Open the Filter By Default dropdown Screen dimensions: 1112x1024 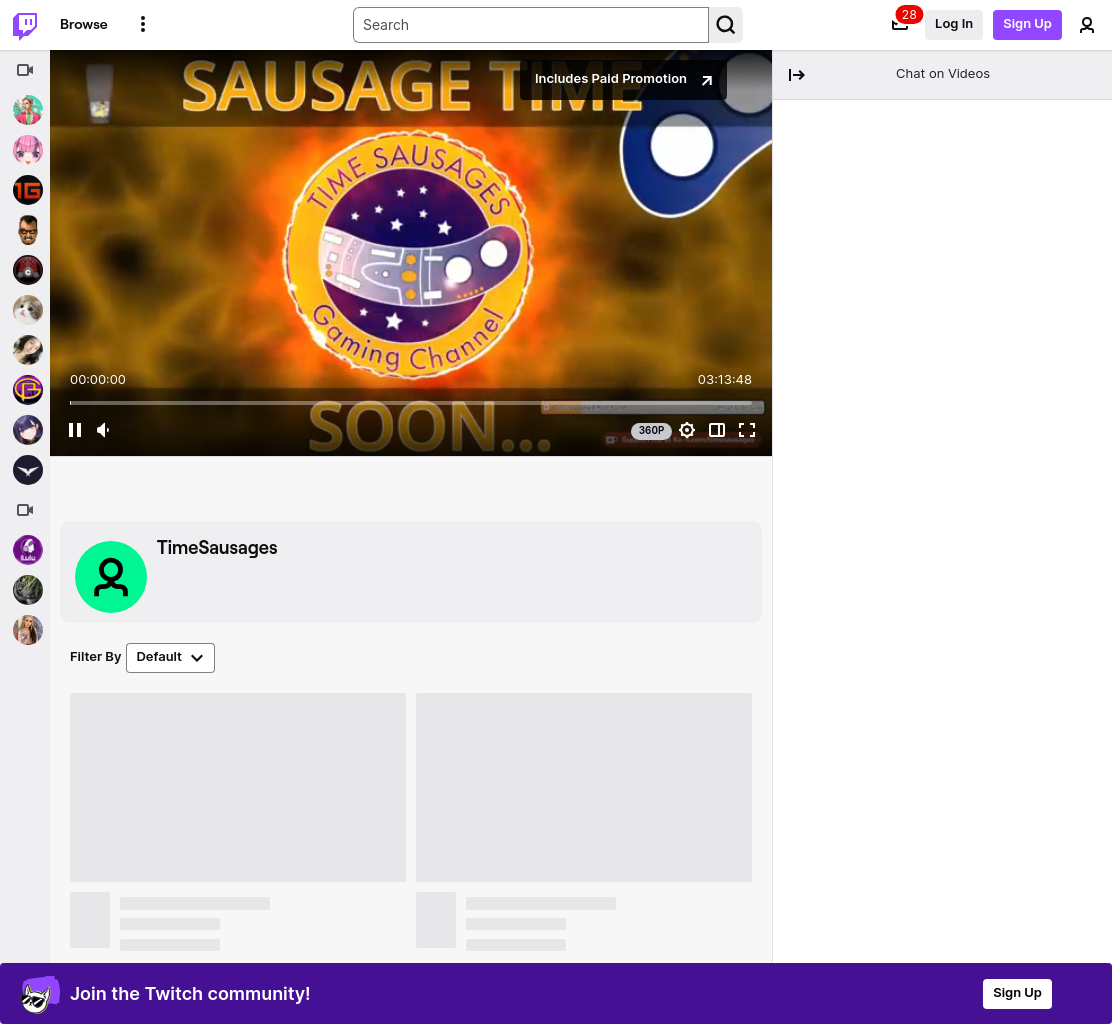click(170, 657)
